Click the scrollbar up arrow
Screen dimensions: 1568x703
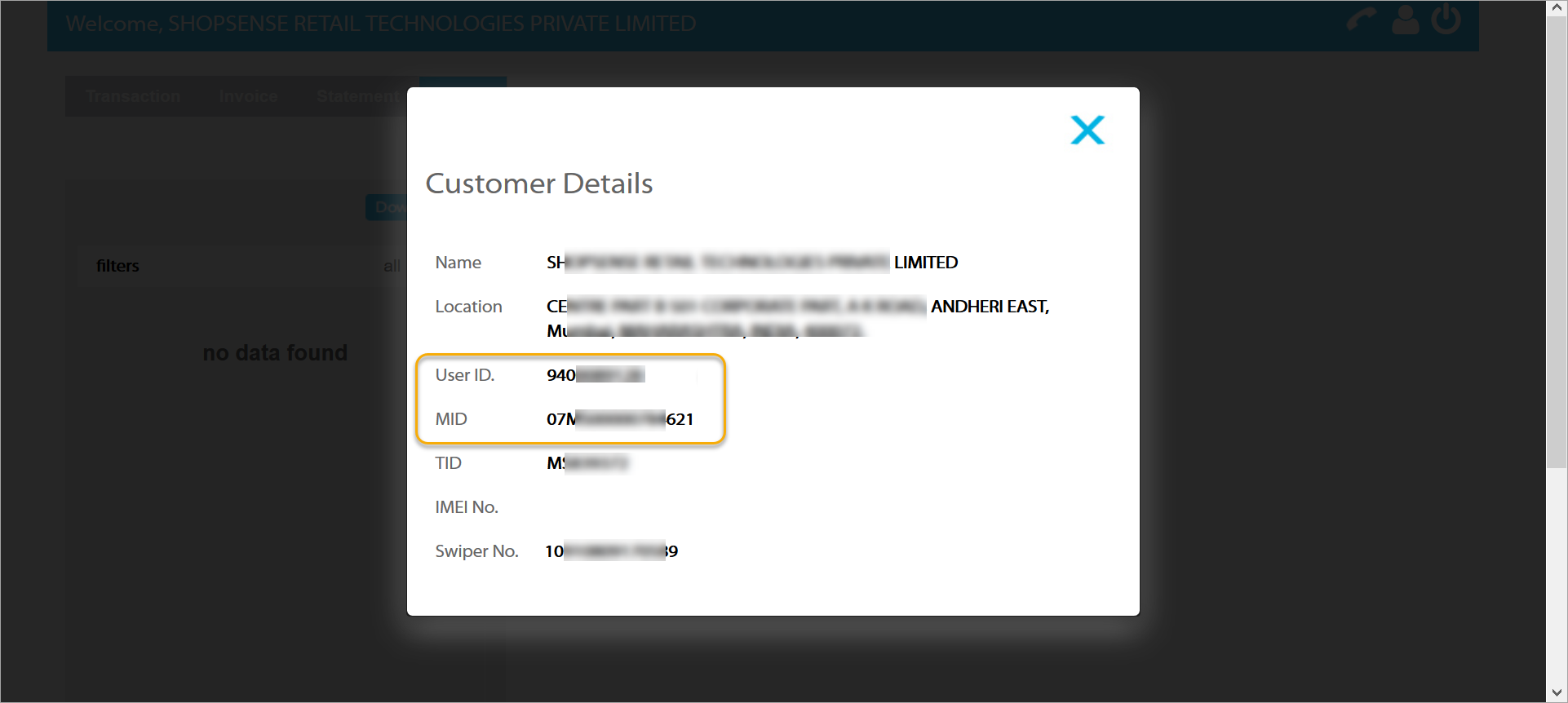click(1557, 8)
